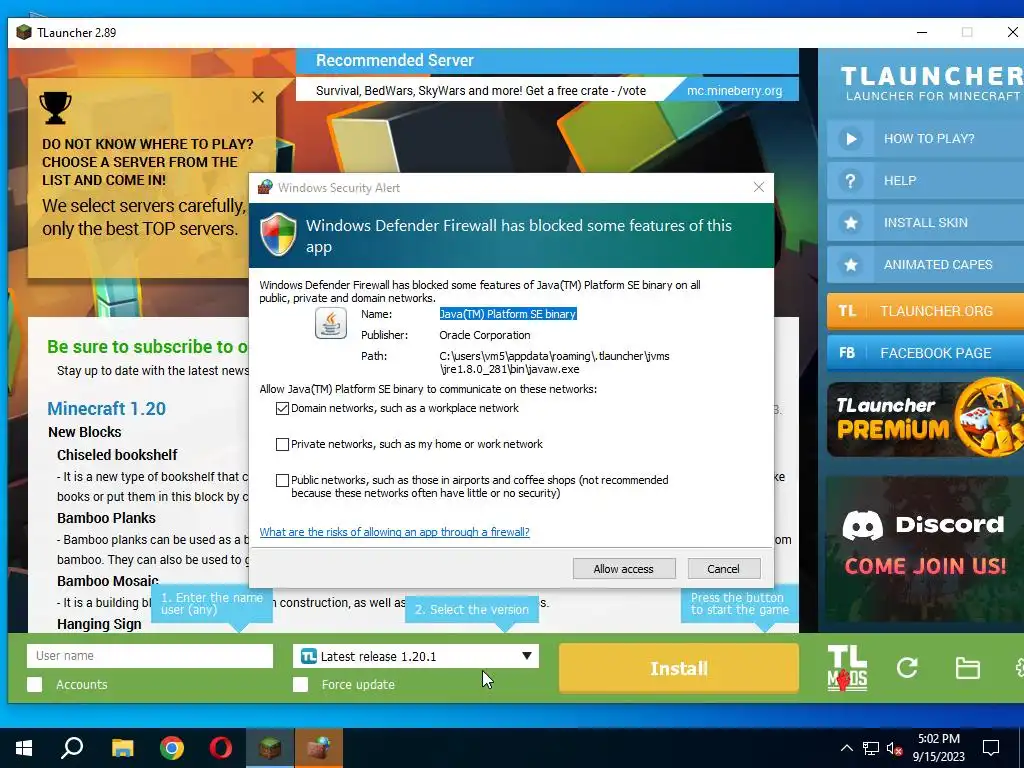Click the Chiseled bookshelf heading
1024x768 pixels.
coord(117,455)
